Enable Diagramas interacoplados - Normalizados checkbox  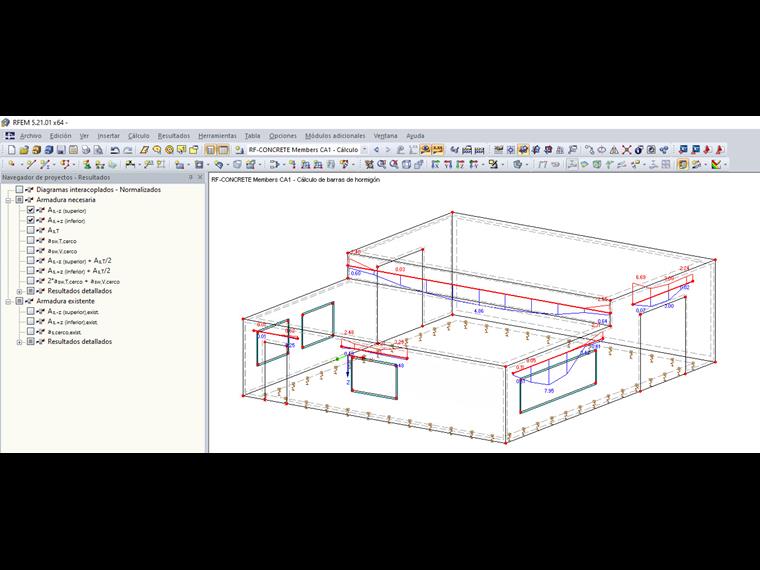(x=19, y=190)
